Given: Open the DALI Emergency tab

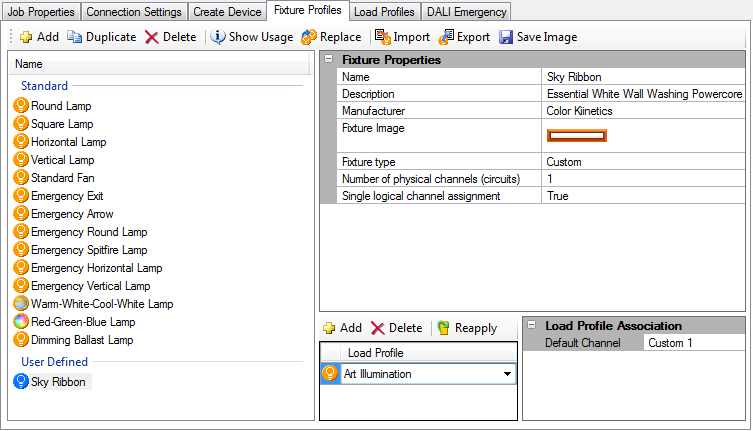Looking at the screenshot, I should (x=466, y=12).
